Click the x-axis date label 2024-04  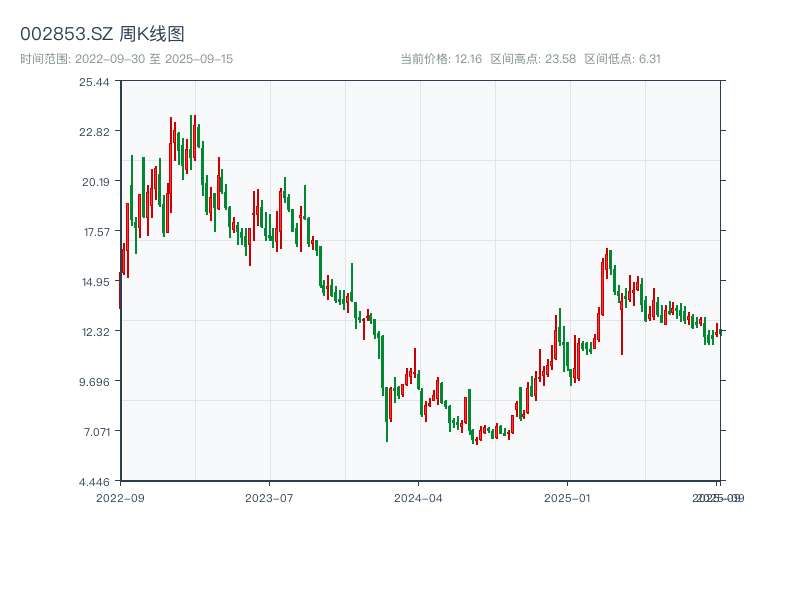pos(418,498)
